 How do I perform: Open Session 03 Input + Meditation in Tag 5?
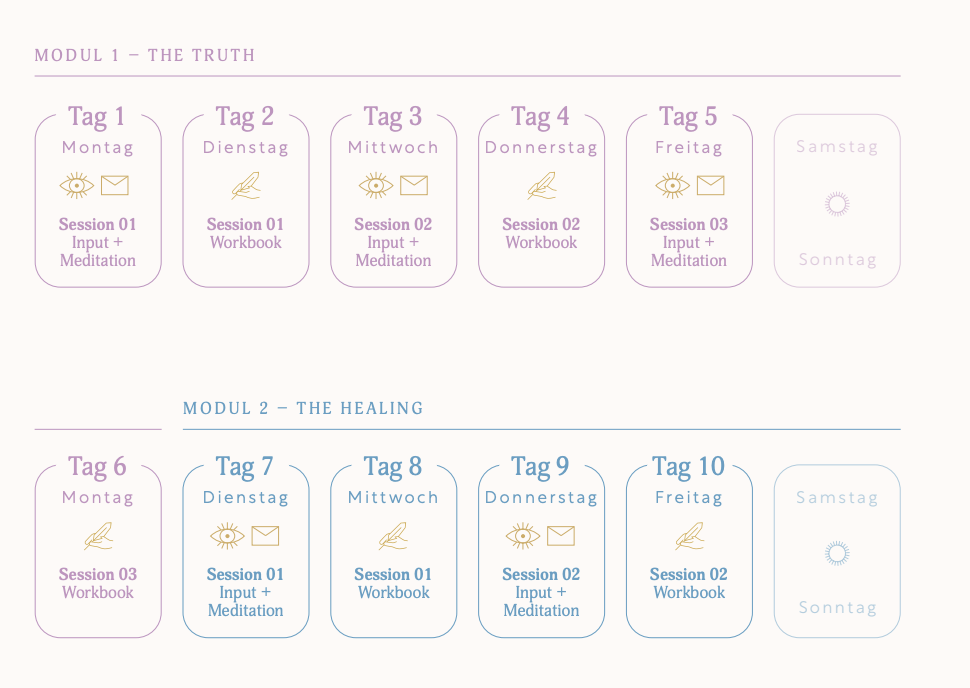click(x=689, y=242)
